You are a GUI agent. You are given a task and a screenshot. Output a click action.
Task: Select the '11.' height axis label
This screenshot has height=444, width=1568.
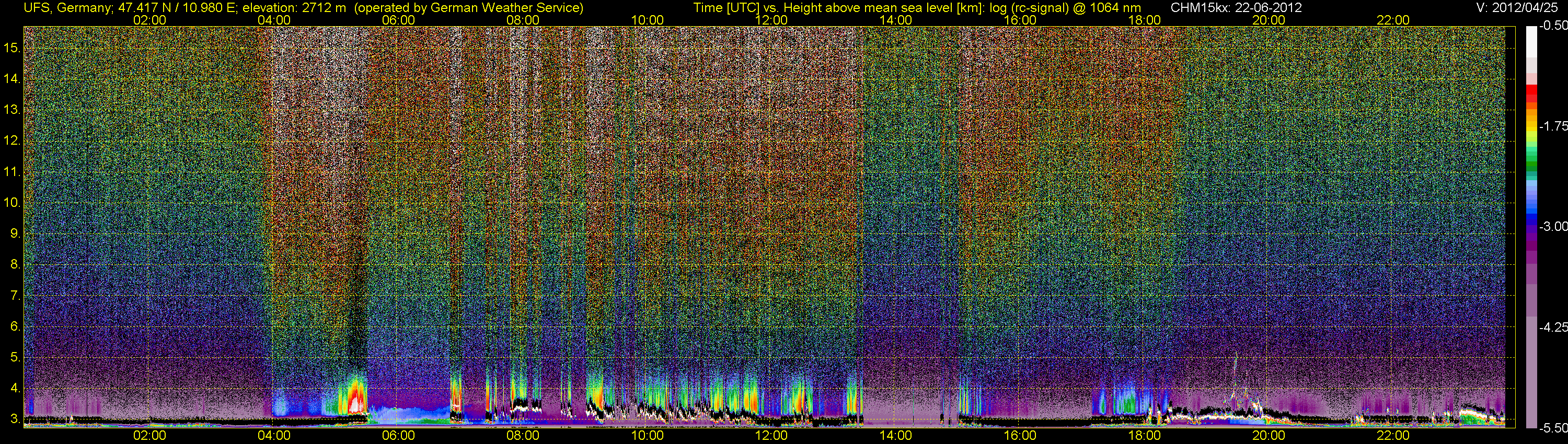[12, 171]
